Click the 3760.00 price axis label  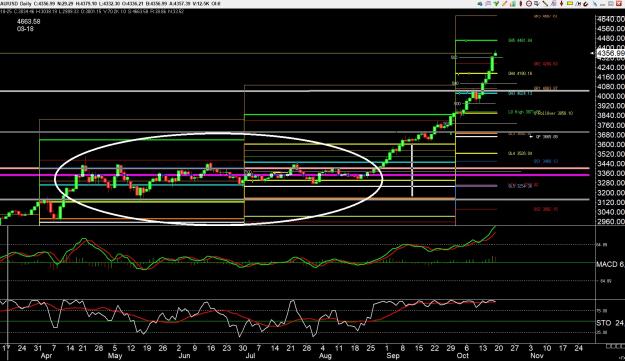point(611,125)
